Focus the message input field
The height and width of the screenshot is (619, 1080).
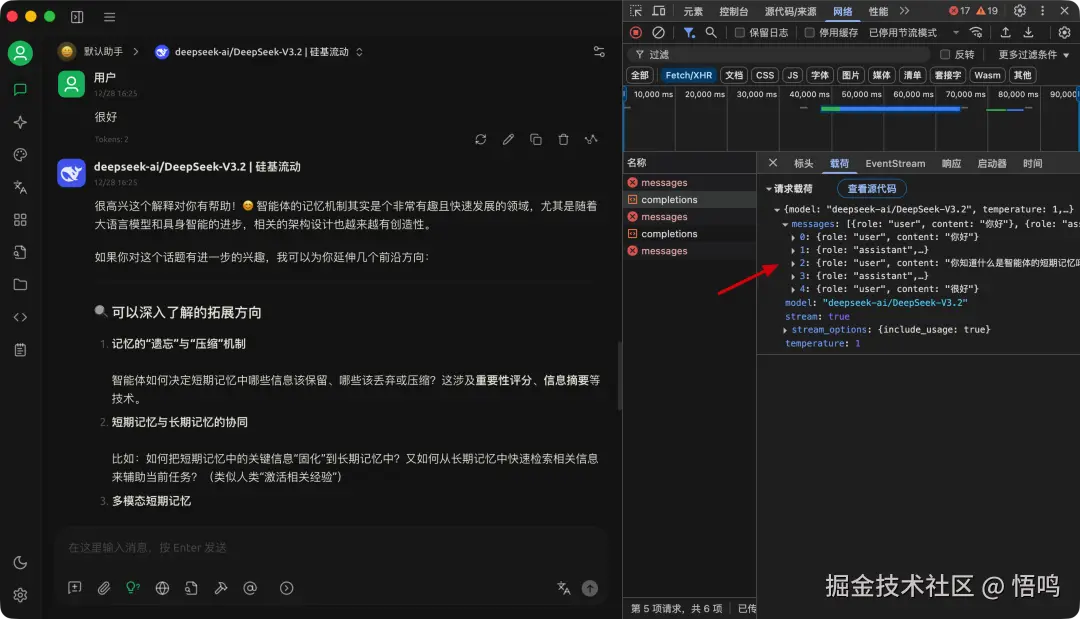tap(331, 547)
